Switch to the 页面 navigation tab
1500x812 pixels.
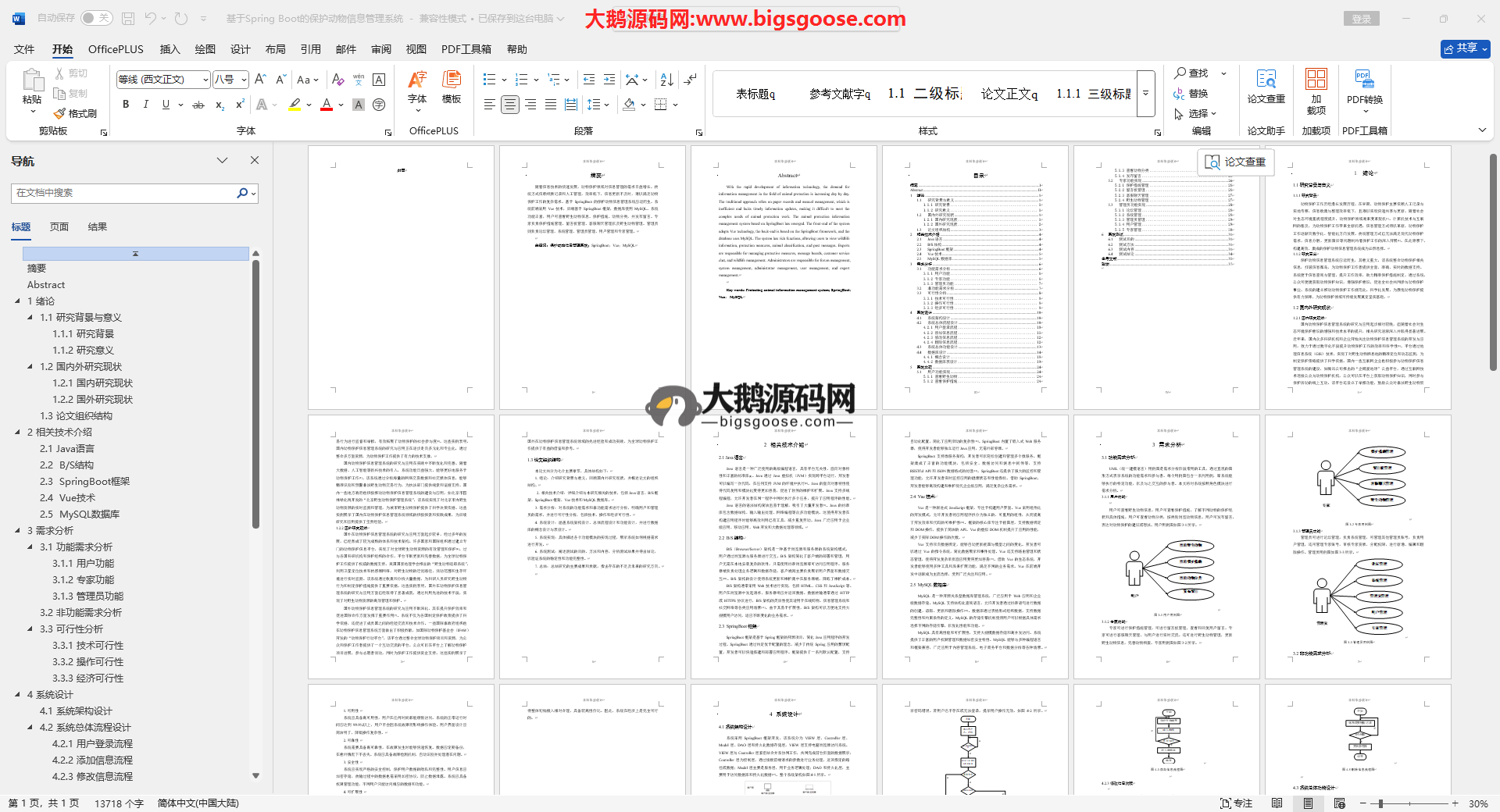[59, 227]
